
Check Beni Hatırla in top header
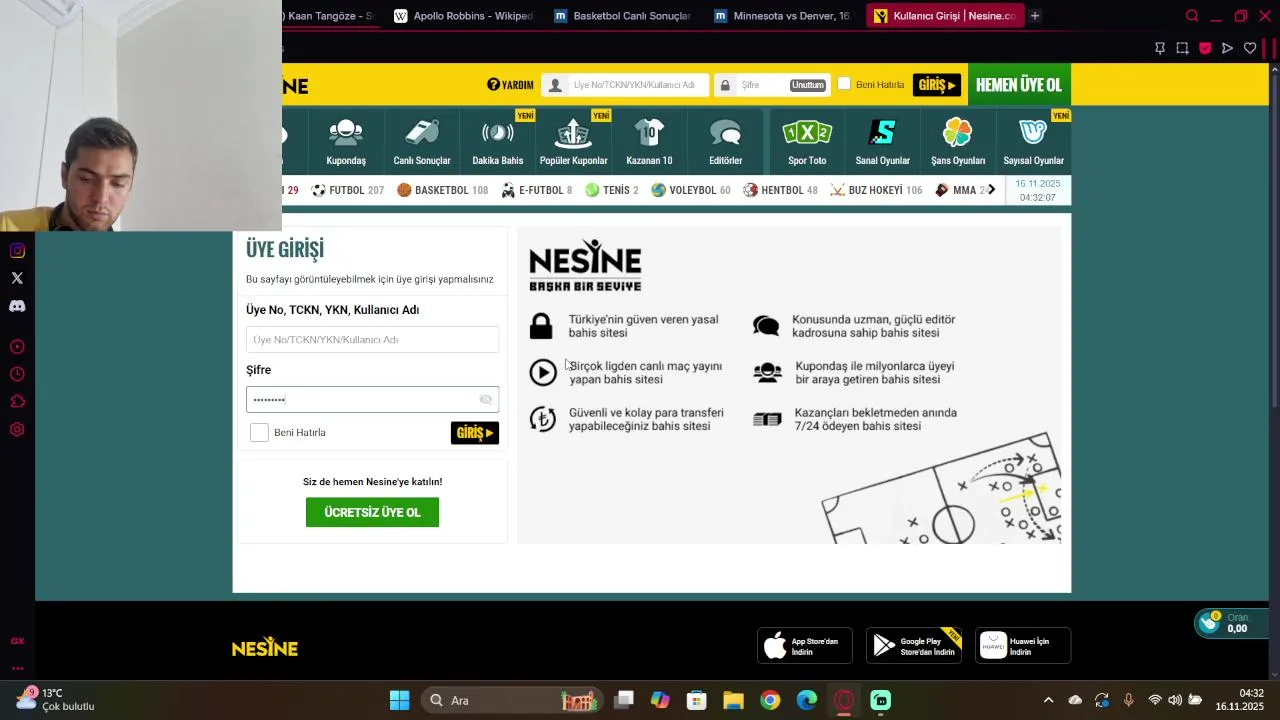point(844,84)
